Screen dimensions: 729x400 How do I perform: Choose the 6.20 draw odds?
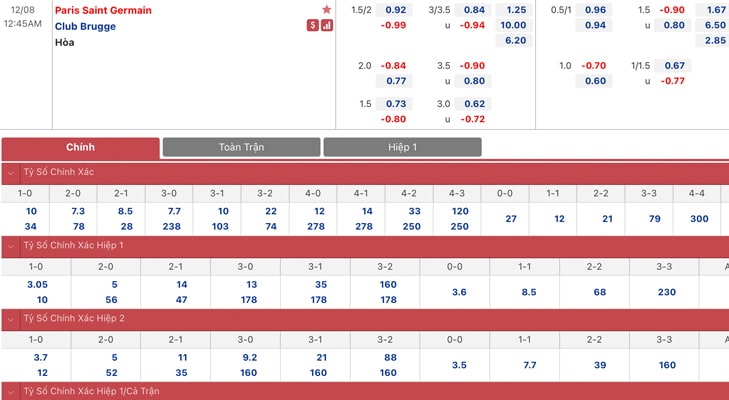pos(514,40)
